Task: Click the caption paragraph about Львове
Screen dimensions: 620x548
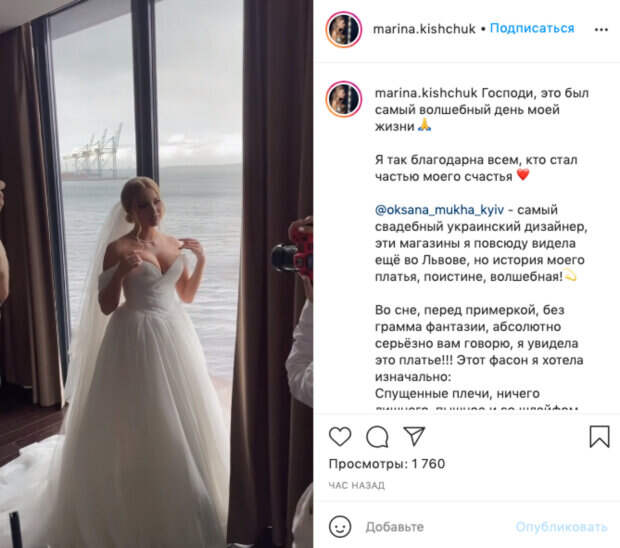Action: (x=481, y=243)
